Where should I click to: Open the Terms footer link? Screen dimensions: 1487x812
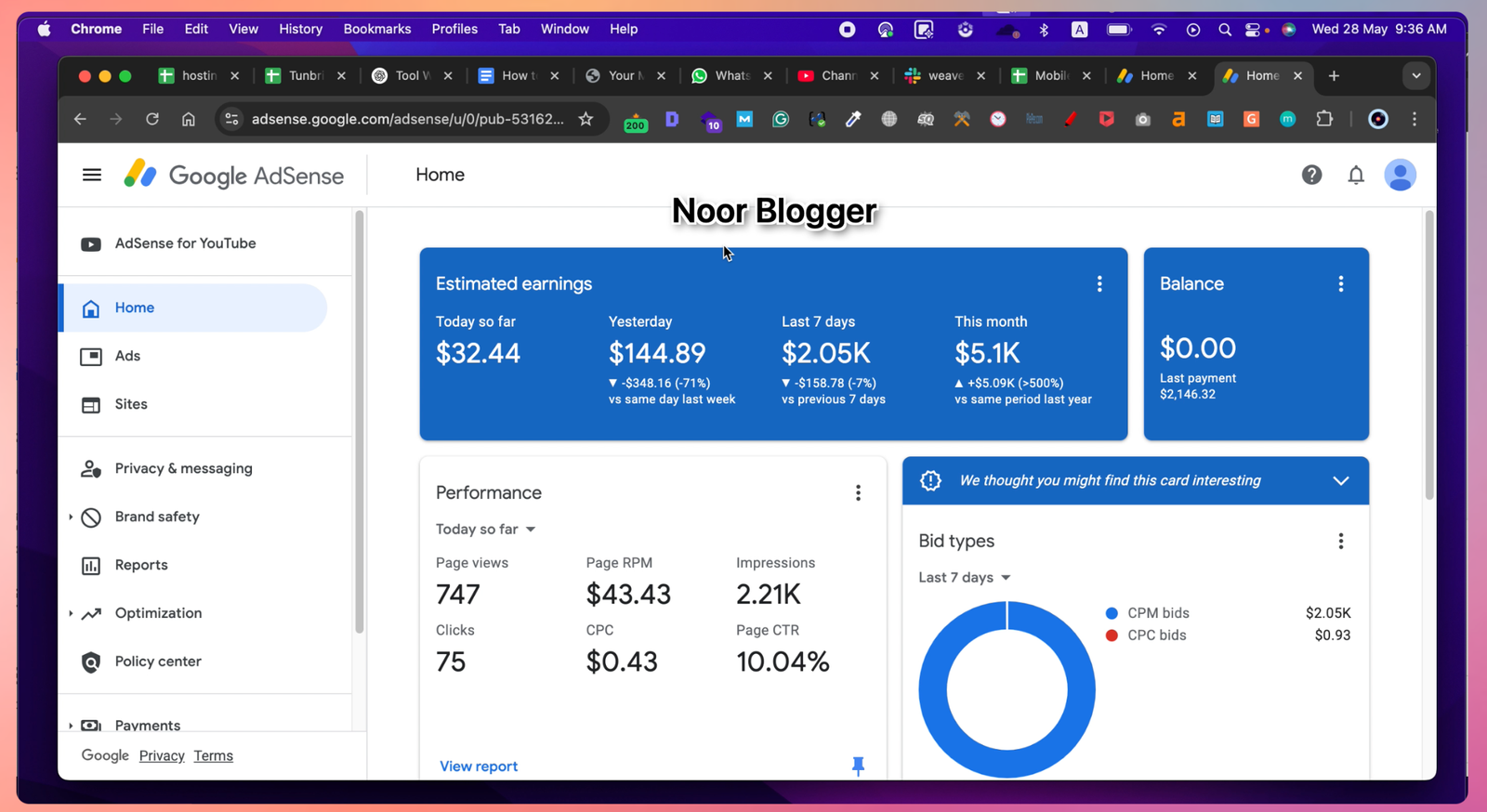214,756
